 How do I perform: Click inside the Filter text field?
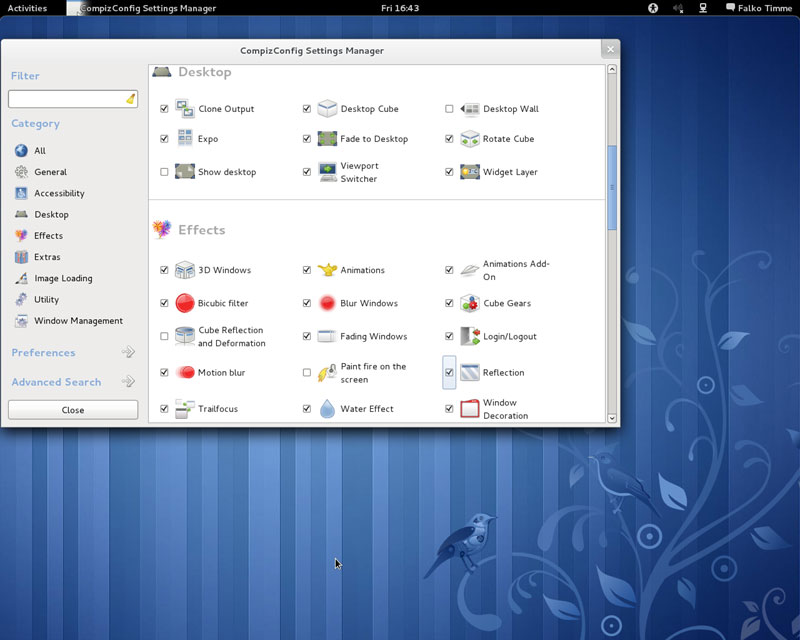[x=73, y=99]
